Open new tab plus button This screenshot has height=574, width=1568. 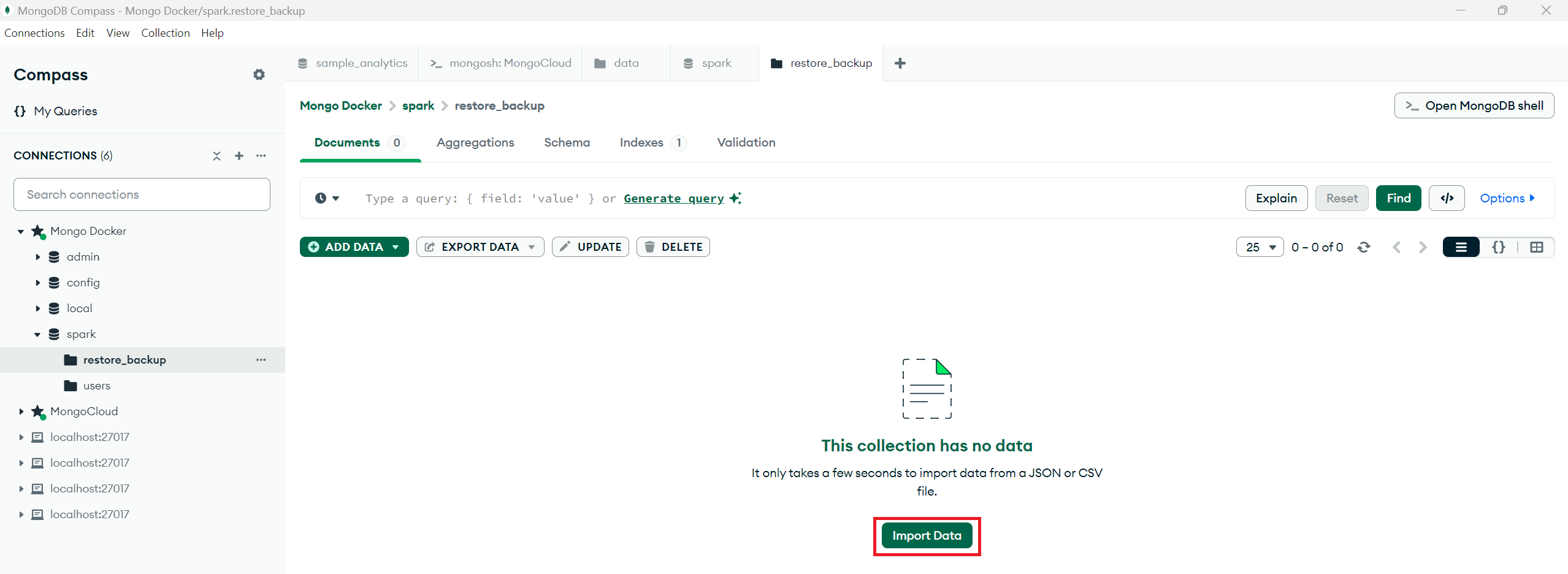[900, 63]
